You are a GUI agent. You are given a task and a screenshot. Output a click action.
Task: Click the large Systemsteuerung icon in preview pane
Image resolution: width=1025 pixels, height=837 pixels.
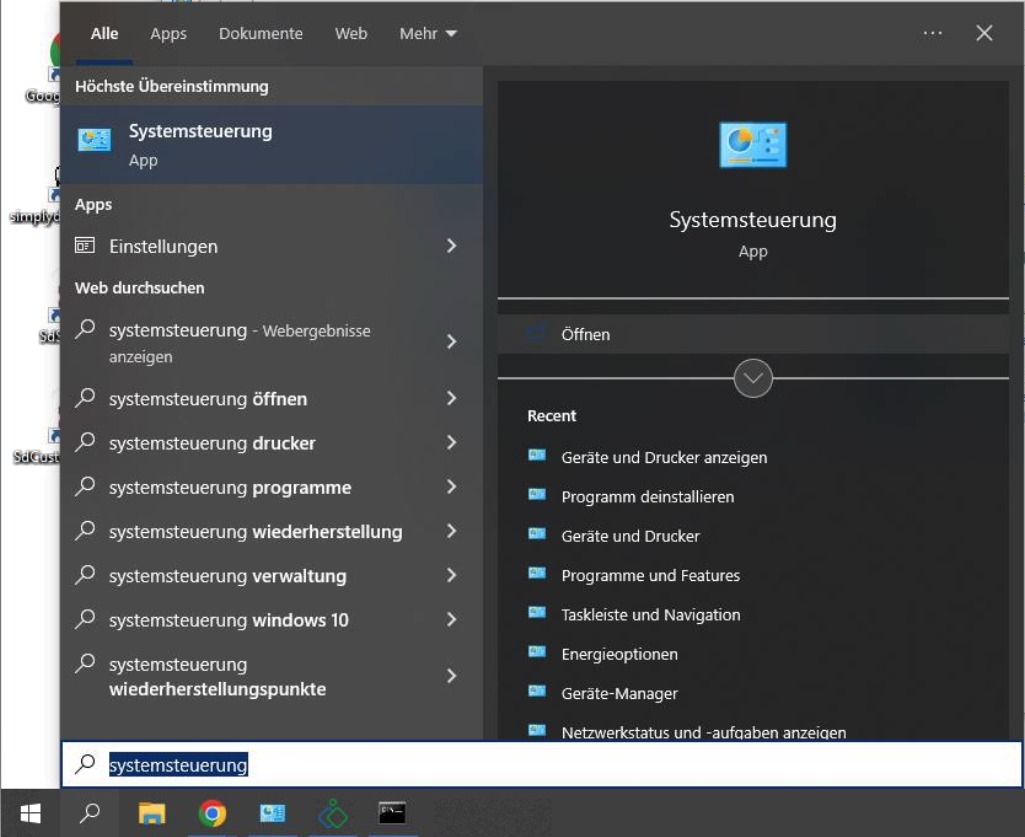click(753, 145)
